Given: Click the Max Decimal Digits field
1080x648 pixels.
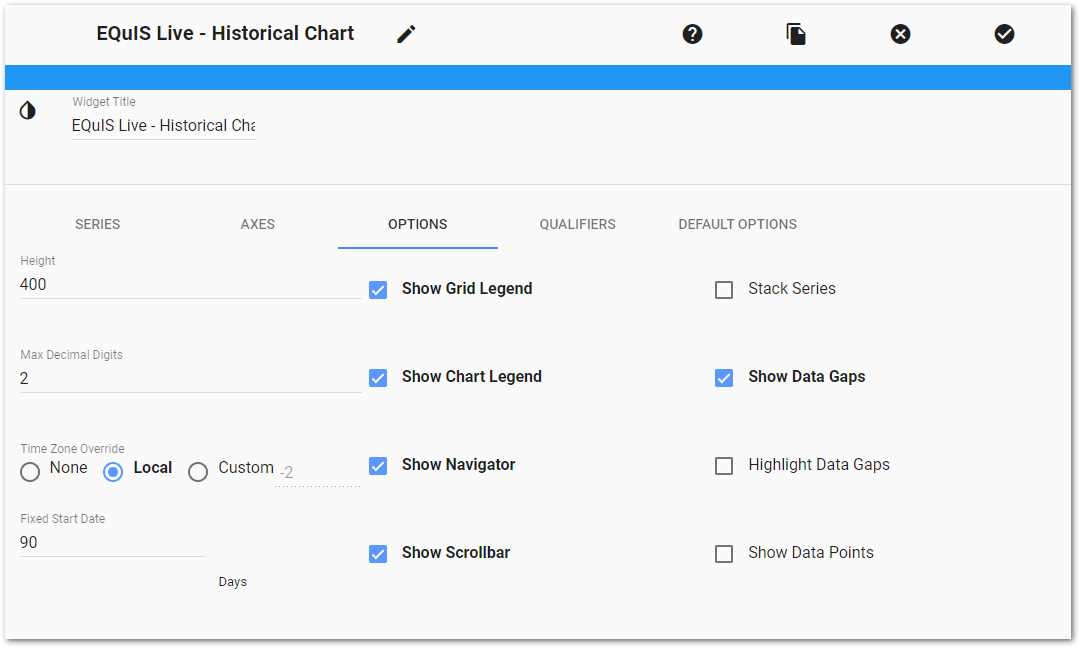Looking at the screenshot, I should coord(150,378).
